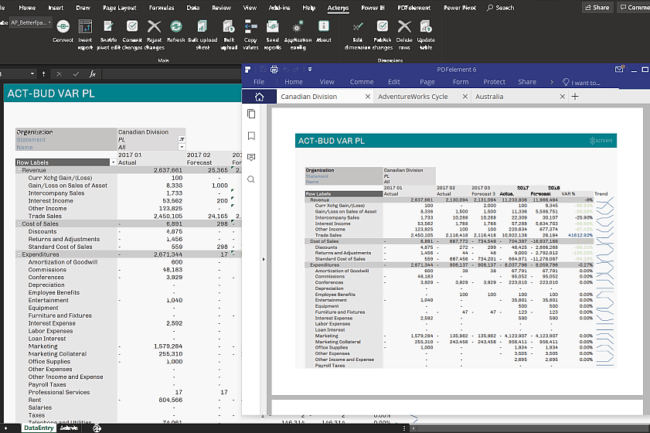Select the DataEntry sheet tab
This screenshot has width=650, height=433.
click(x=39, y=428)
